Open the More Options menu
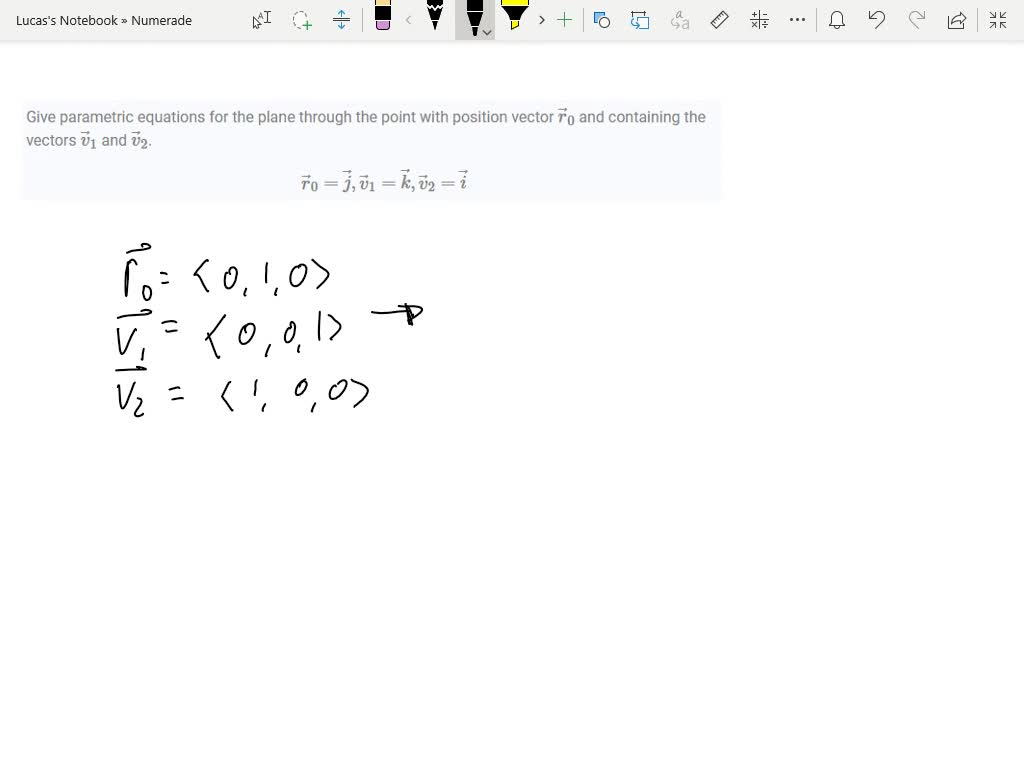The height and width of the screenshot is (768, 1024). pos(797,20)
